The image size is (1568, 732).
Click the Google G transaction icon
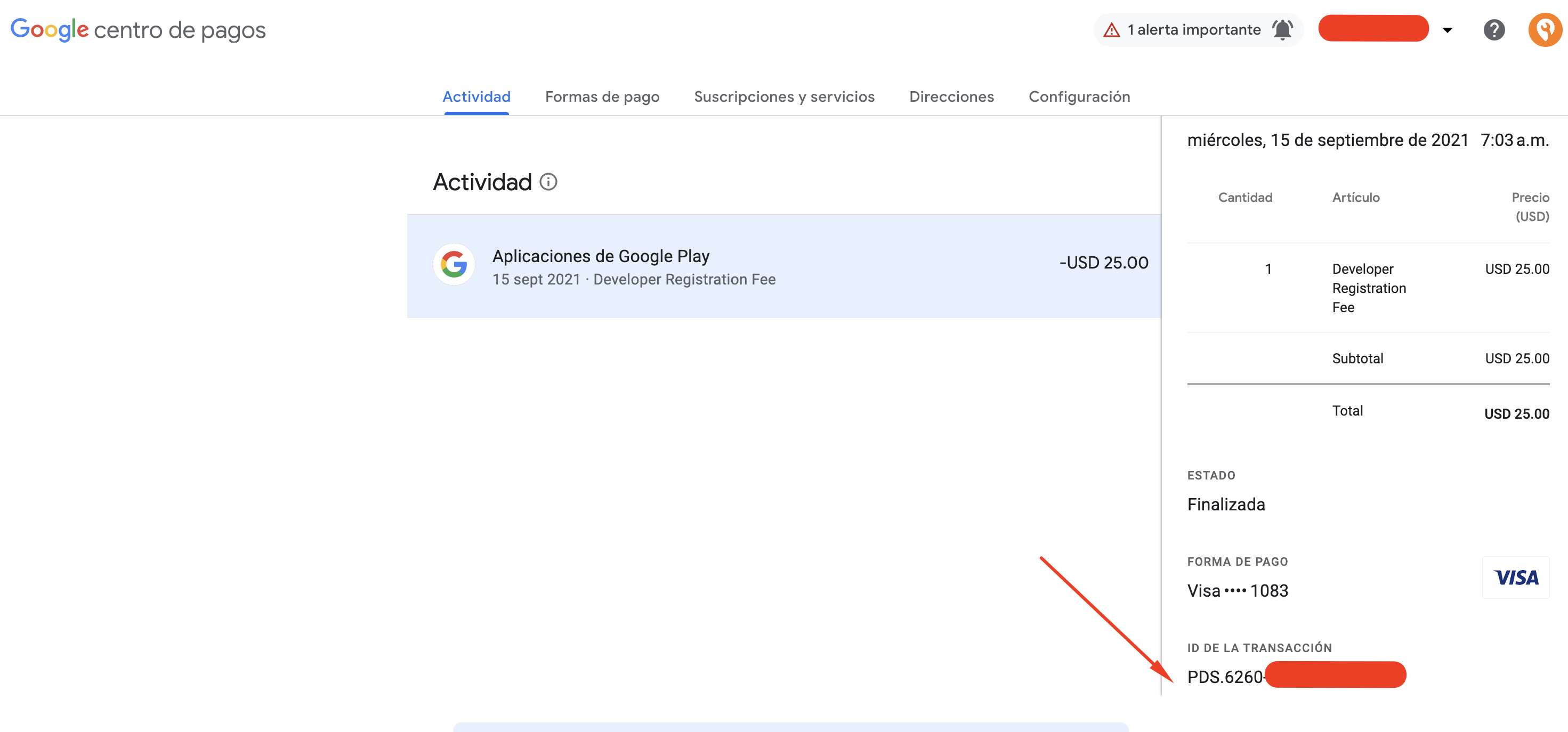tap(454, 265)
